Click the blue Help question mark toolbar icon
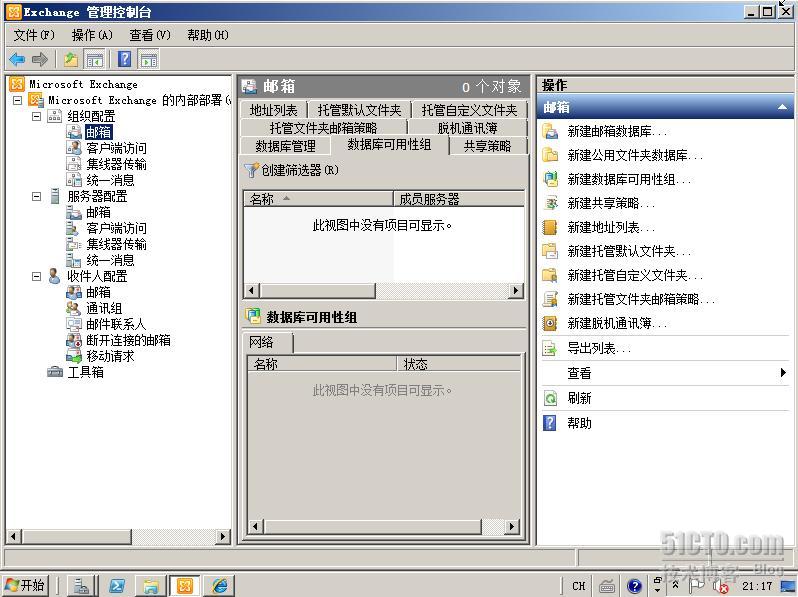Viewport: 798px width, 597px height. coord(125,60)
